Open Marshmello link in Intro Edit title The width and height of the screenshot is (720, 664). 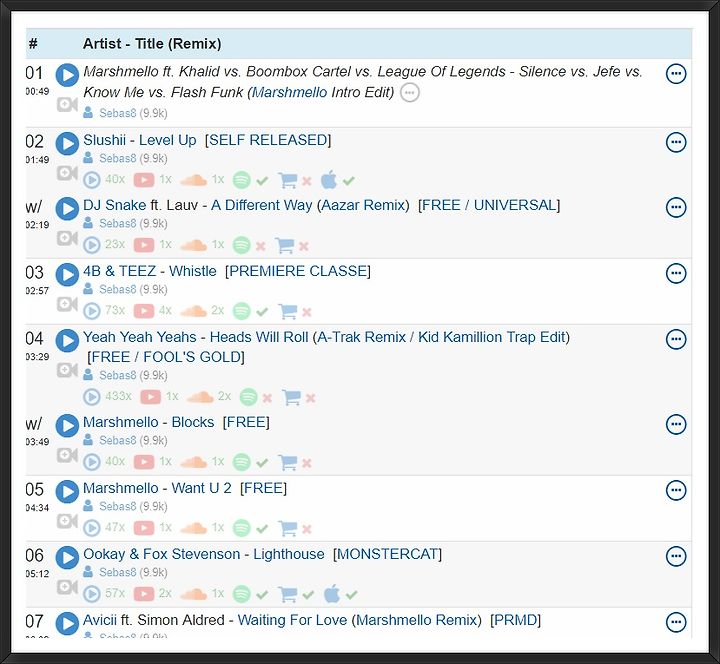(290, 93)
